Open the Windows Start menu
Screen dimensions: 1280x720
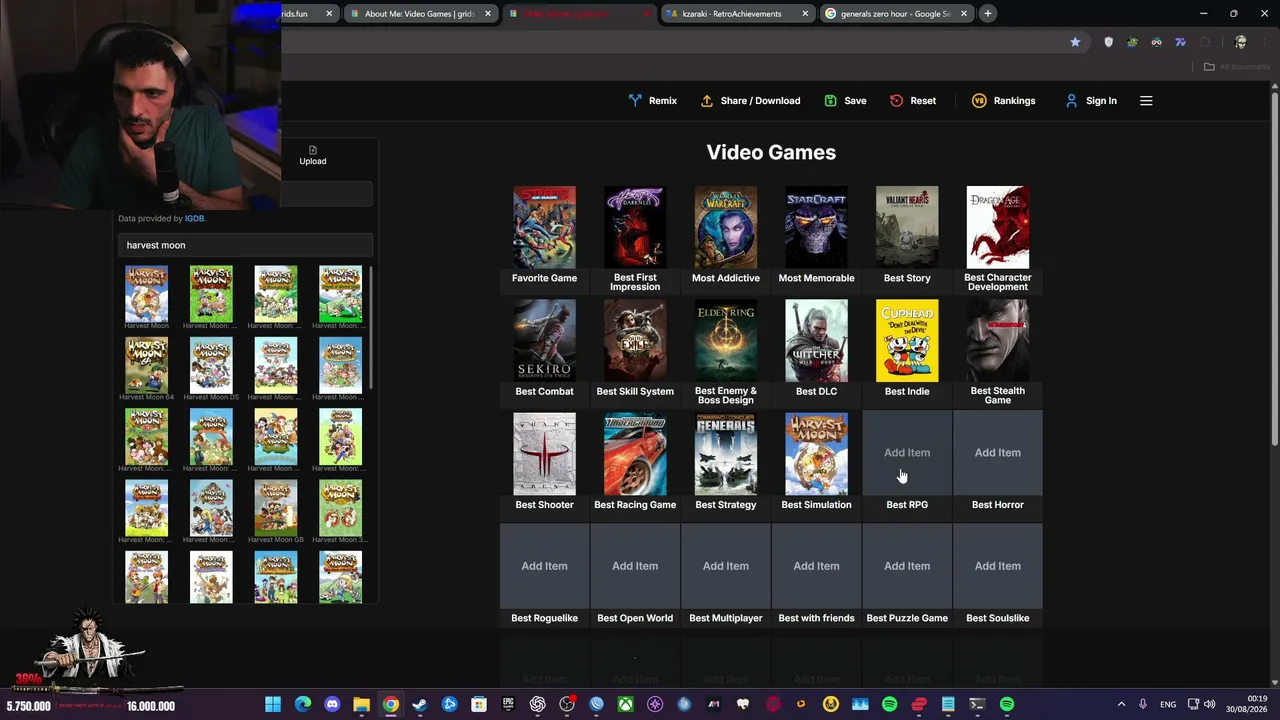273,705
